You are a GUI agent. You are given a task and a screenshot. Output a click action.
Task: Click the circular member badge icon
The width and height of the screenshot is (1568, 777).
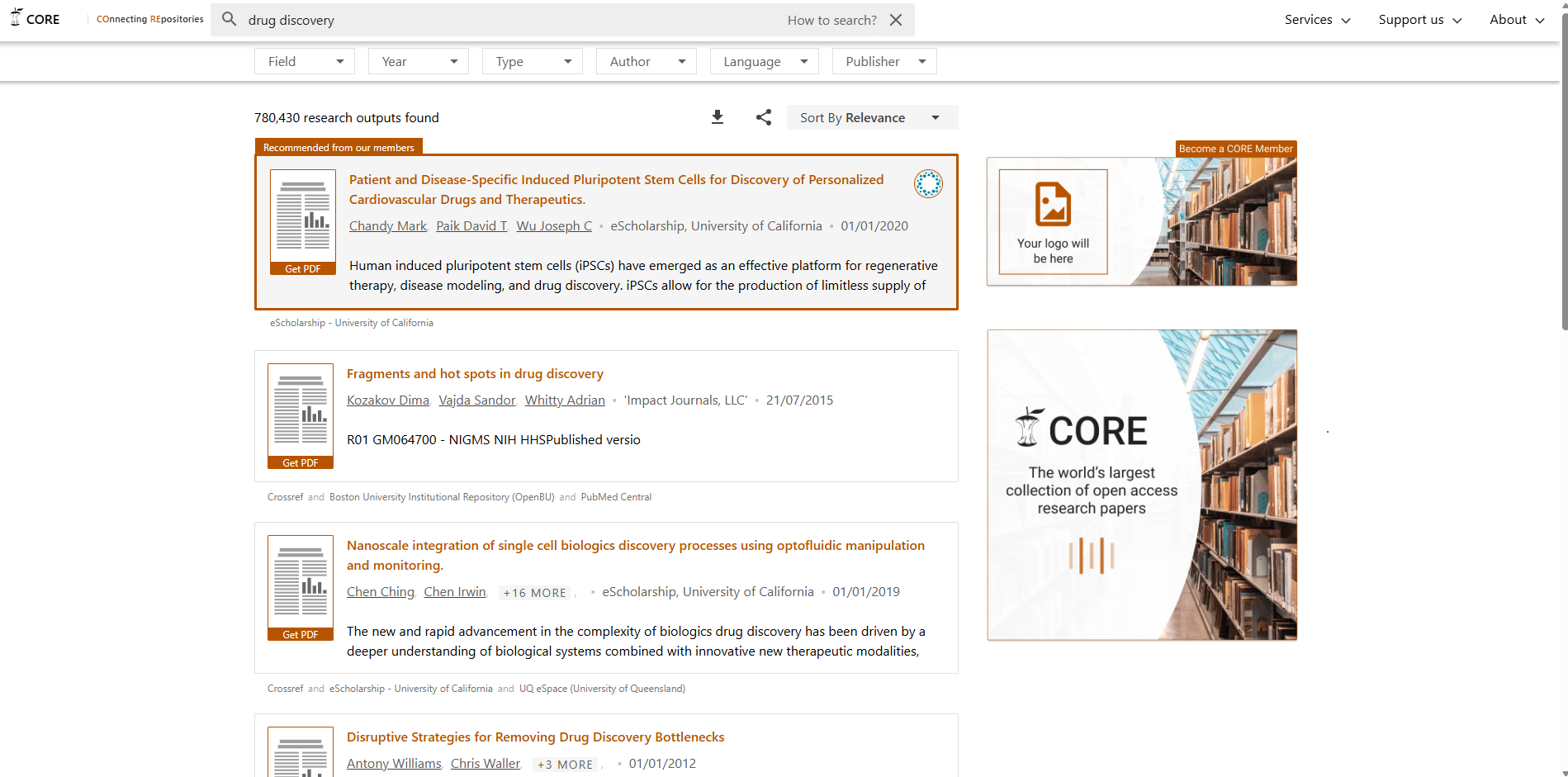pos(928,183)
